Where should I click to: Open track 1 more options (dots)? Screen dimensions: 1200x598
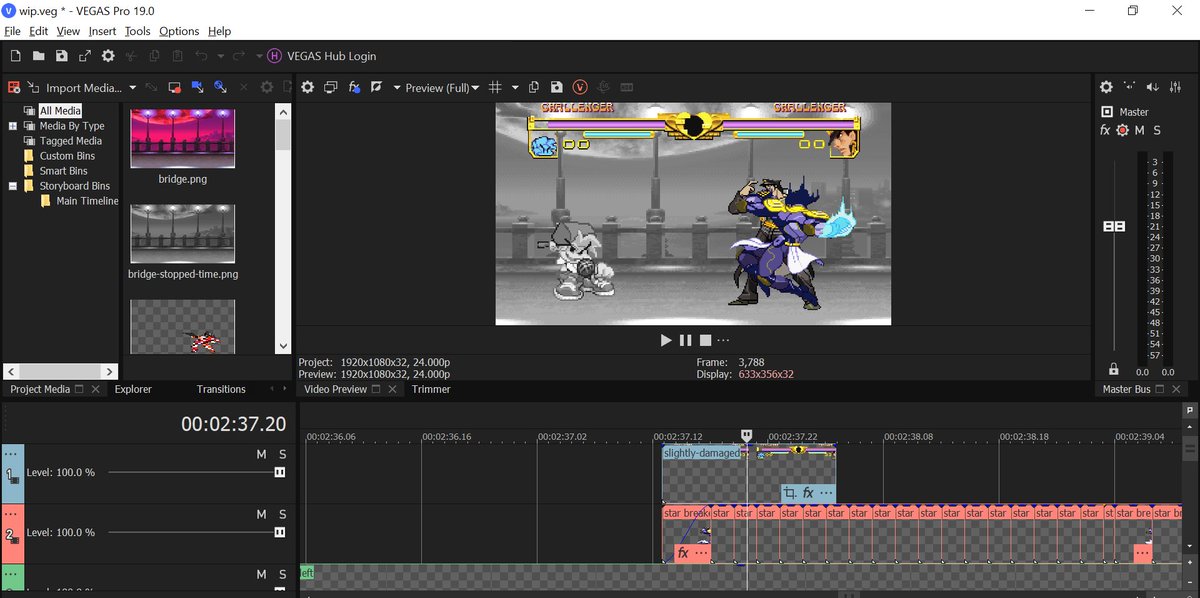pyautogui.click(x=13, y=455)
